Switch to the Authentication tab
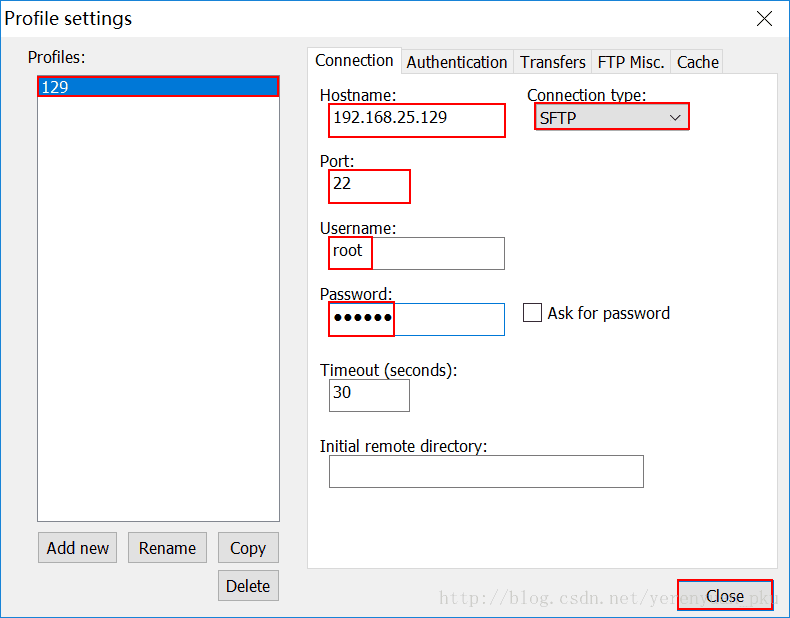 click(456, 62)
